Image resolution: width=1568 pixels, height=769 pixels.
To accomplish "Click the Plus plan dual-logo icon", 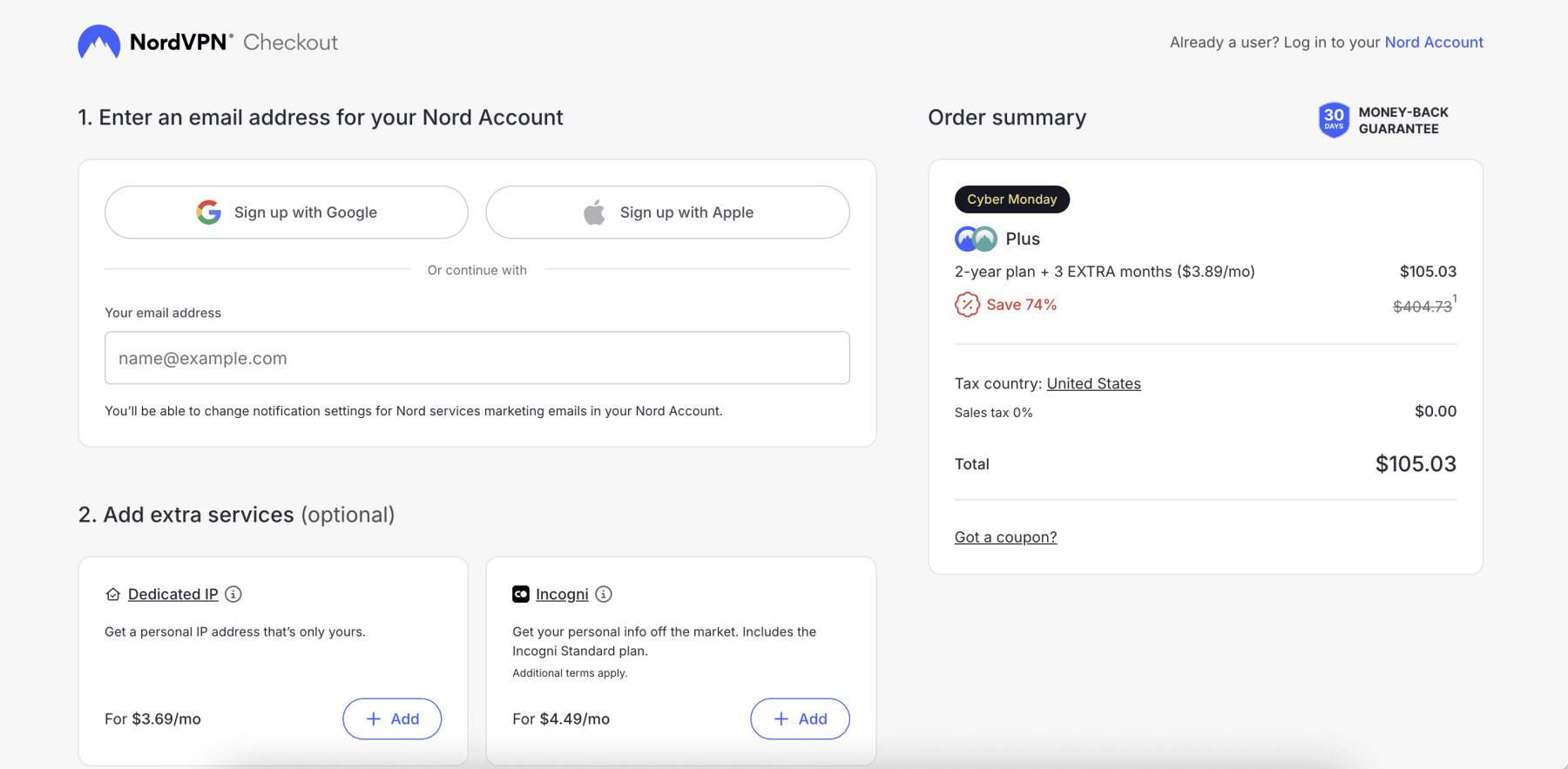I will coord(976,239).
